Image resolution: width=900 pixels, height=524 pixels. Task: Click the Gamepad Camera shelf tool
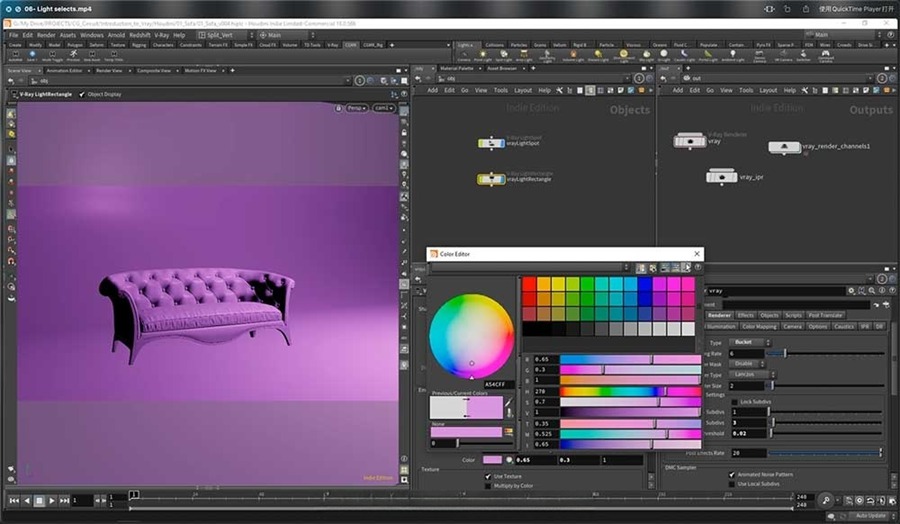[825, 56]
